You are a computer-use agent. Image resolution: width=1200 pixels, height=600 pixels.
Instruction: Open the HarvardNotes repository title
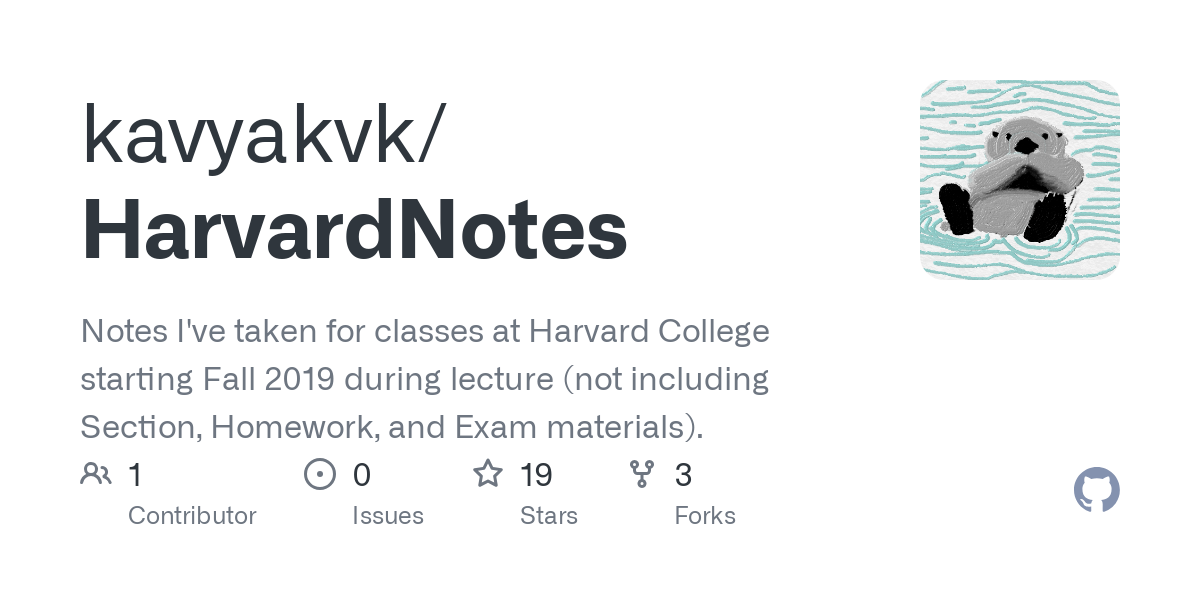click(355, 232)
